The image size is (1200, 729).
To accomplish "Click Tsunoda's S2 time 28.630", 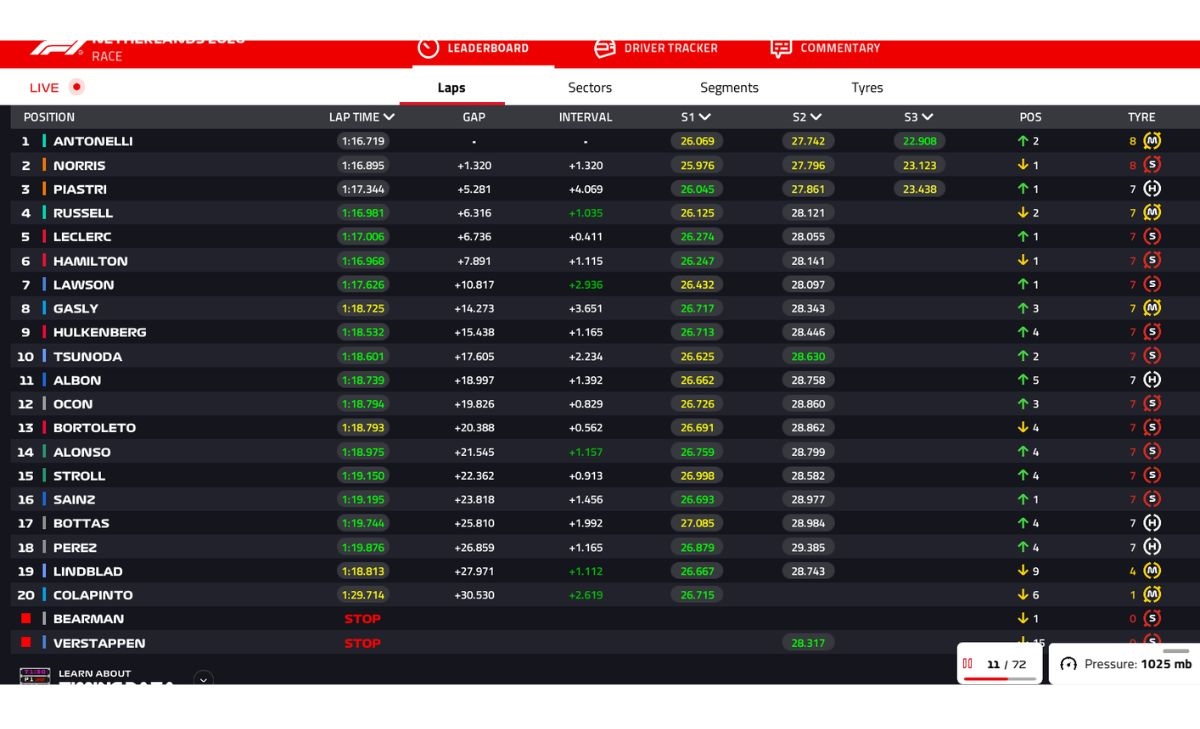I will [808, 356].
